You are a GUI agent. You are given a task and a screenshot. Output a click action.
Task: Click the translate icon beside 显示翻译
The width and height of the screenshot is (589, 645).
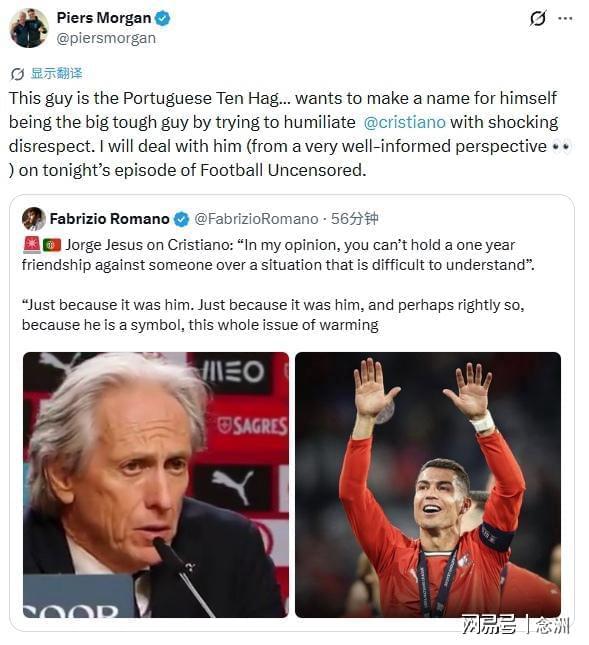(x=17, y=74)
